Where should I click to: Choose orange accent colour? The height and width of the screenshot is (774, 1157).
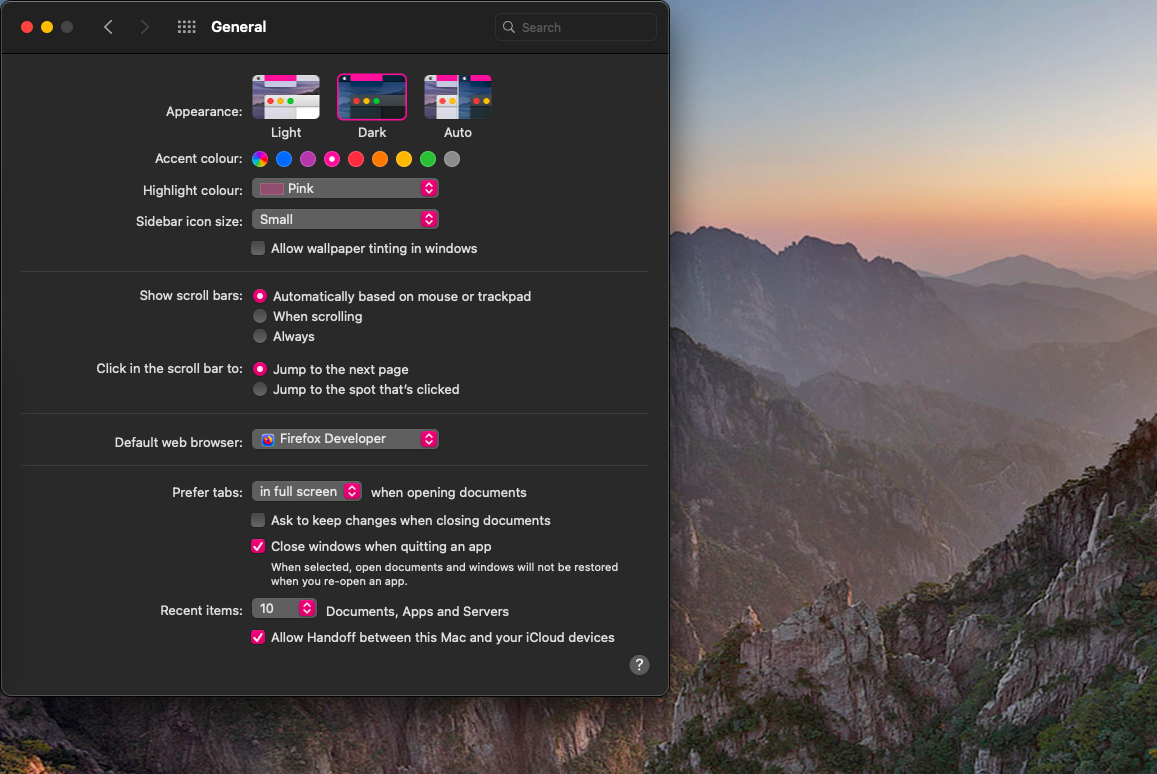[x=380, y=159]
